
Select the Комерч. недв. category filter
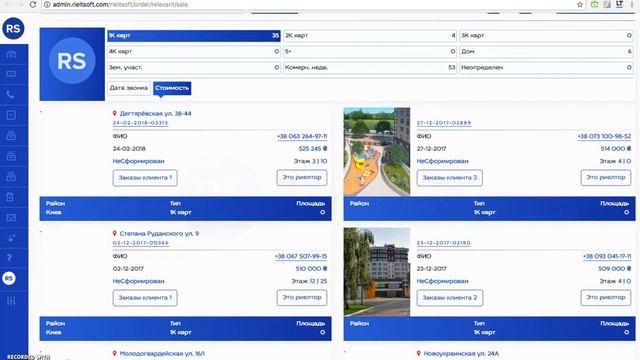[x=370, y=67]
